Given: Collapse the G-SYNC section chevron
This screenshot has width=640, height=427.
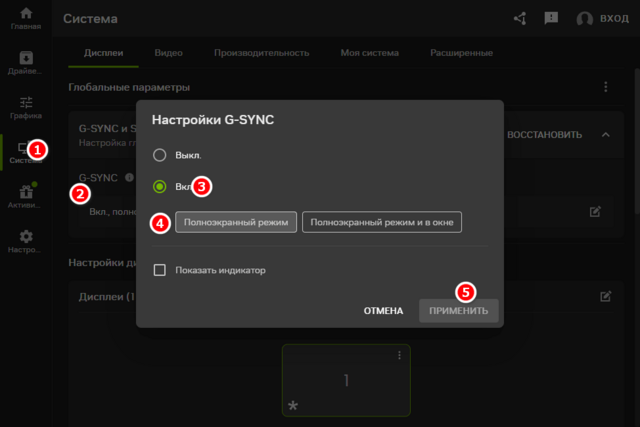Looking at the screenshot, I should pos(606,135).
